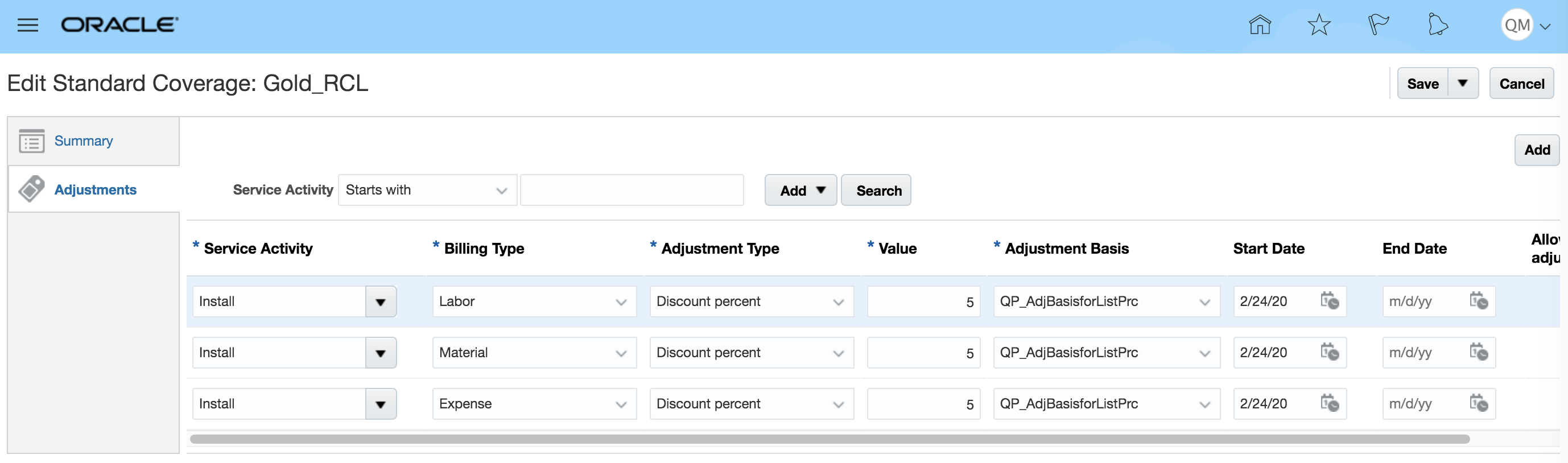
Task: Open Start Date calendar for Labor row
Action: [1330, 301]
